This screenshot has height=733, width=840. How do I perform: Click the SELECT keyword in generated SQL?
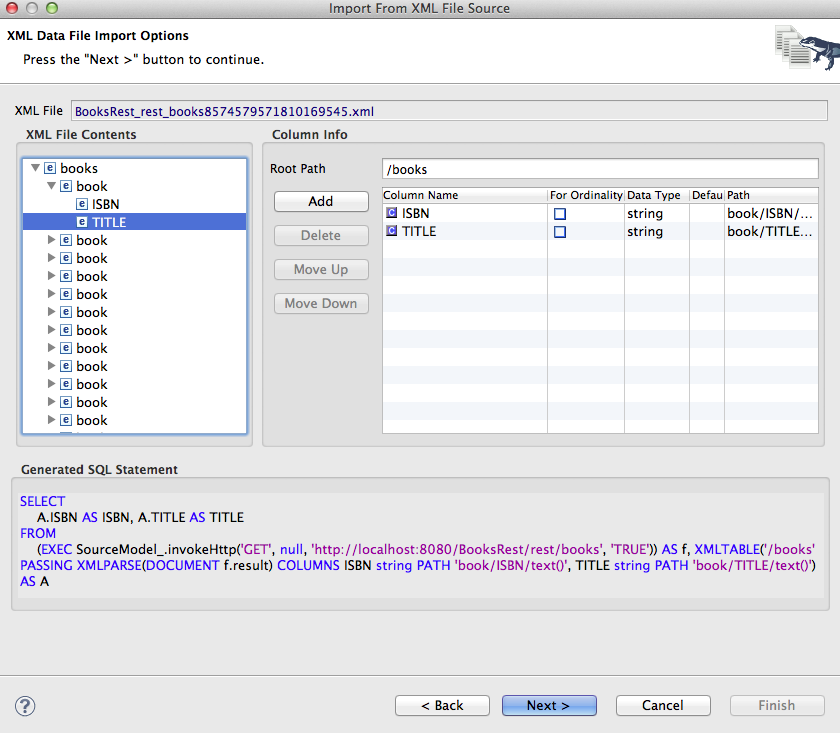click(x=42, y=502)
